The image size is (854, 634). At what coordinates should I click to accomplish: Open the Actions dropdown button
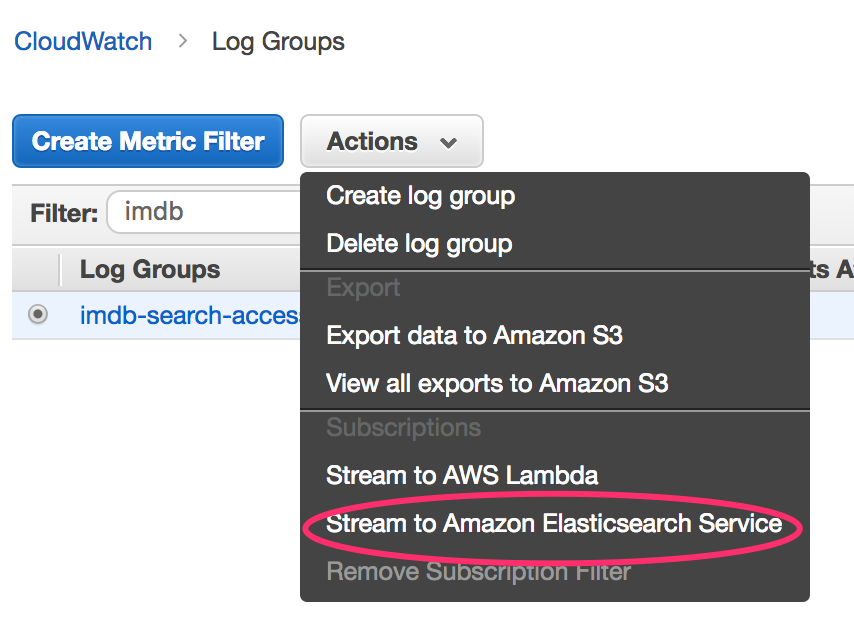click(391, 141)
